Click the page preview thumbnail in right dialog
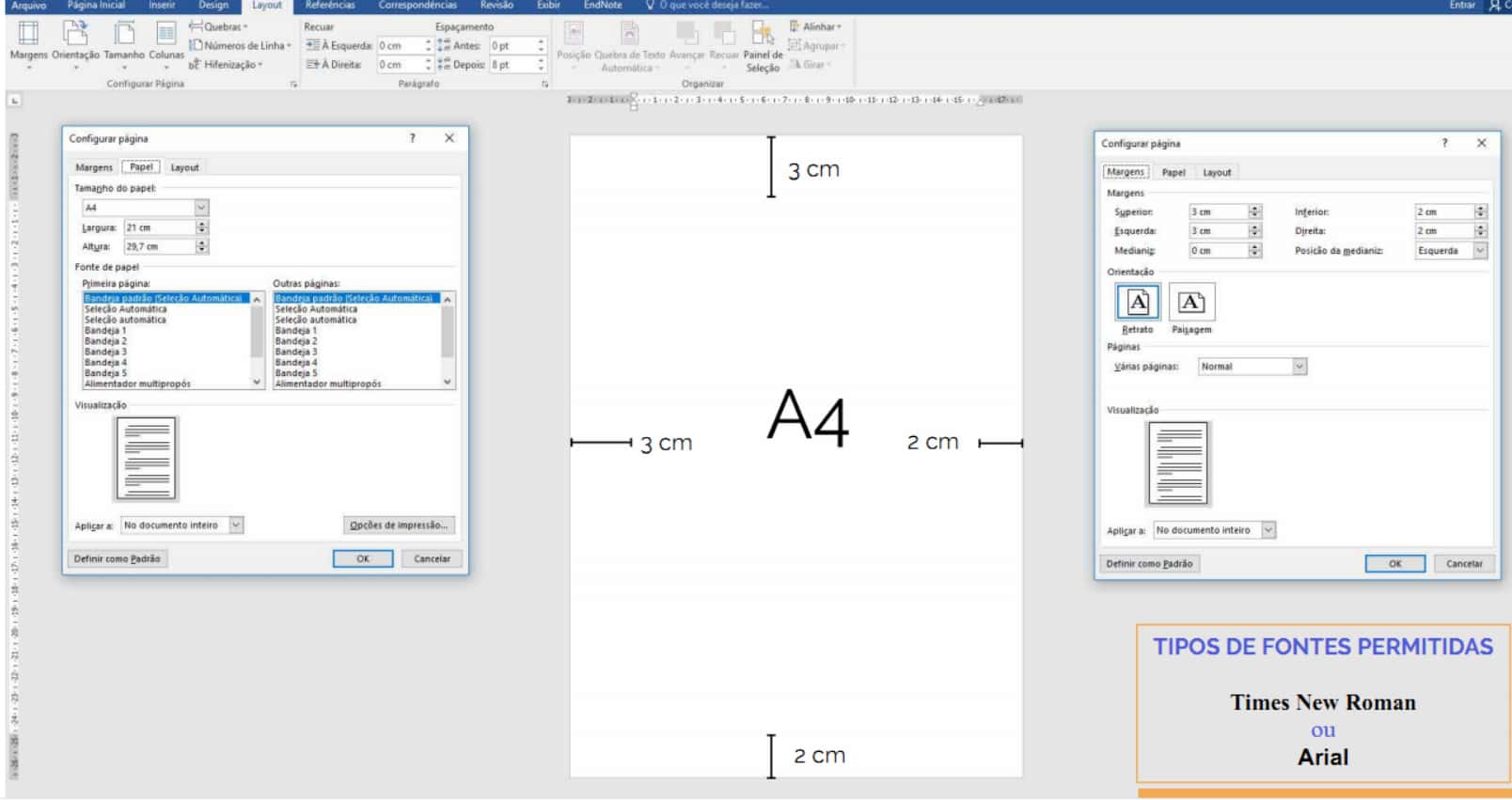1512x800 pixels. tap(1177, 463)
